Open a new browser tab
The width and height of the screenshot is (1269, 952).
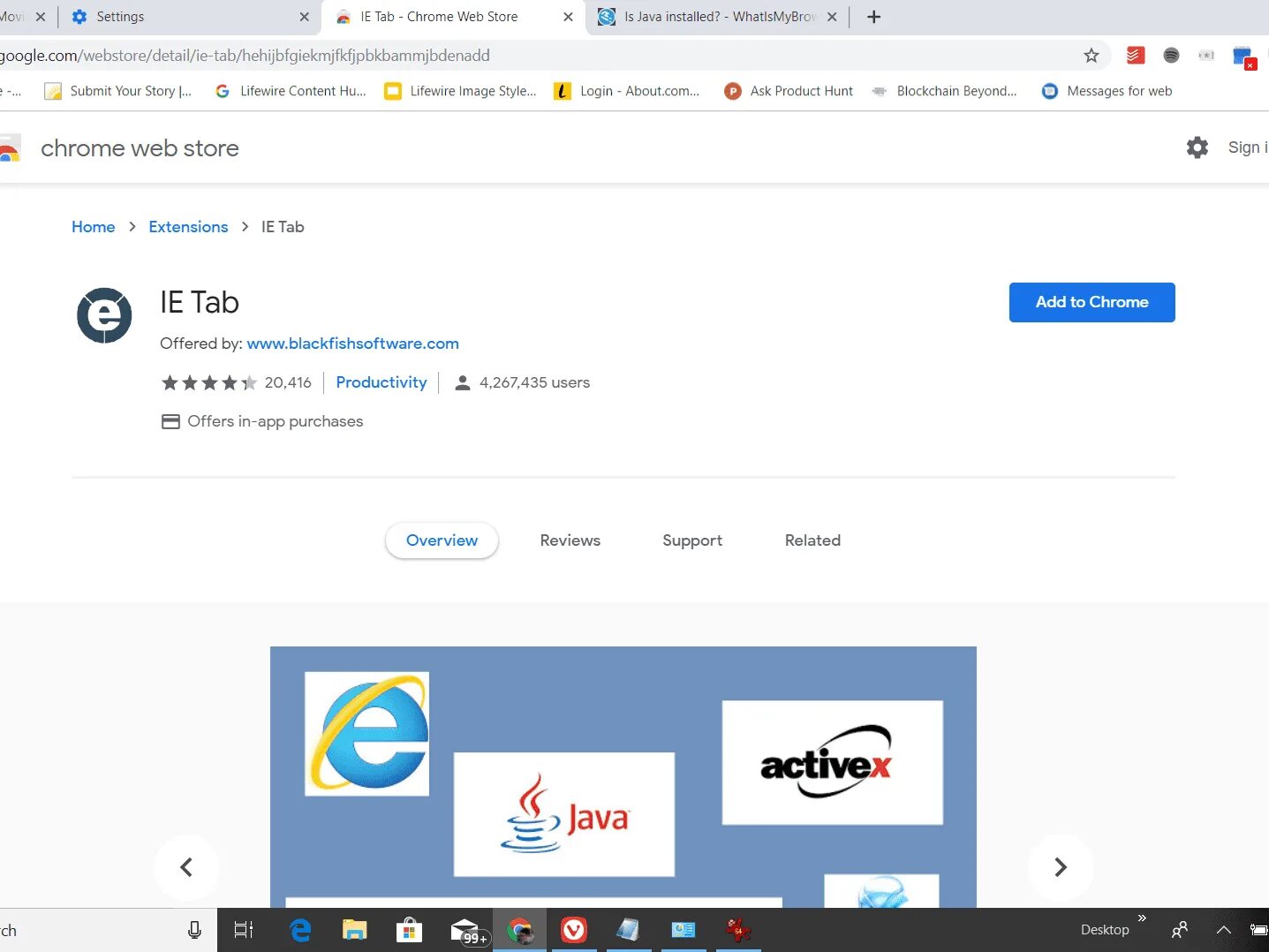click(x=873, y=17)
